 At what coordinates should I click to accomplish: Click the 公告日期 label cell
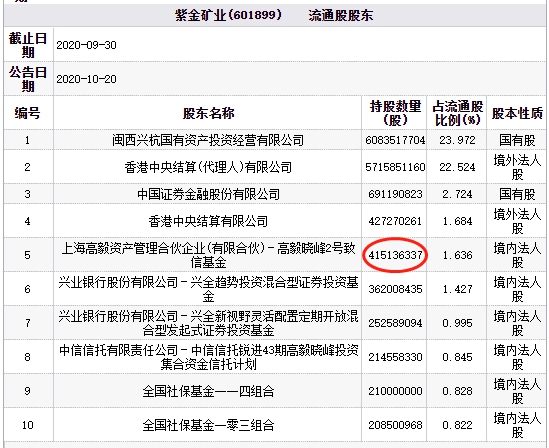[28, 79]
